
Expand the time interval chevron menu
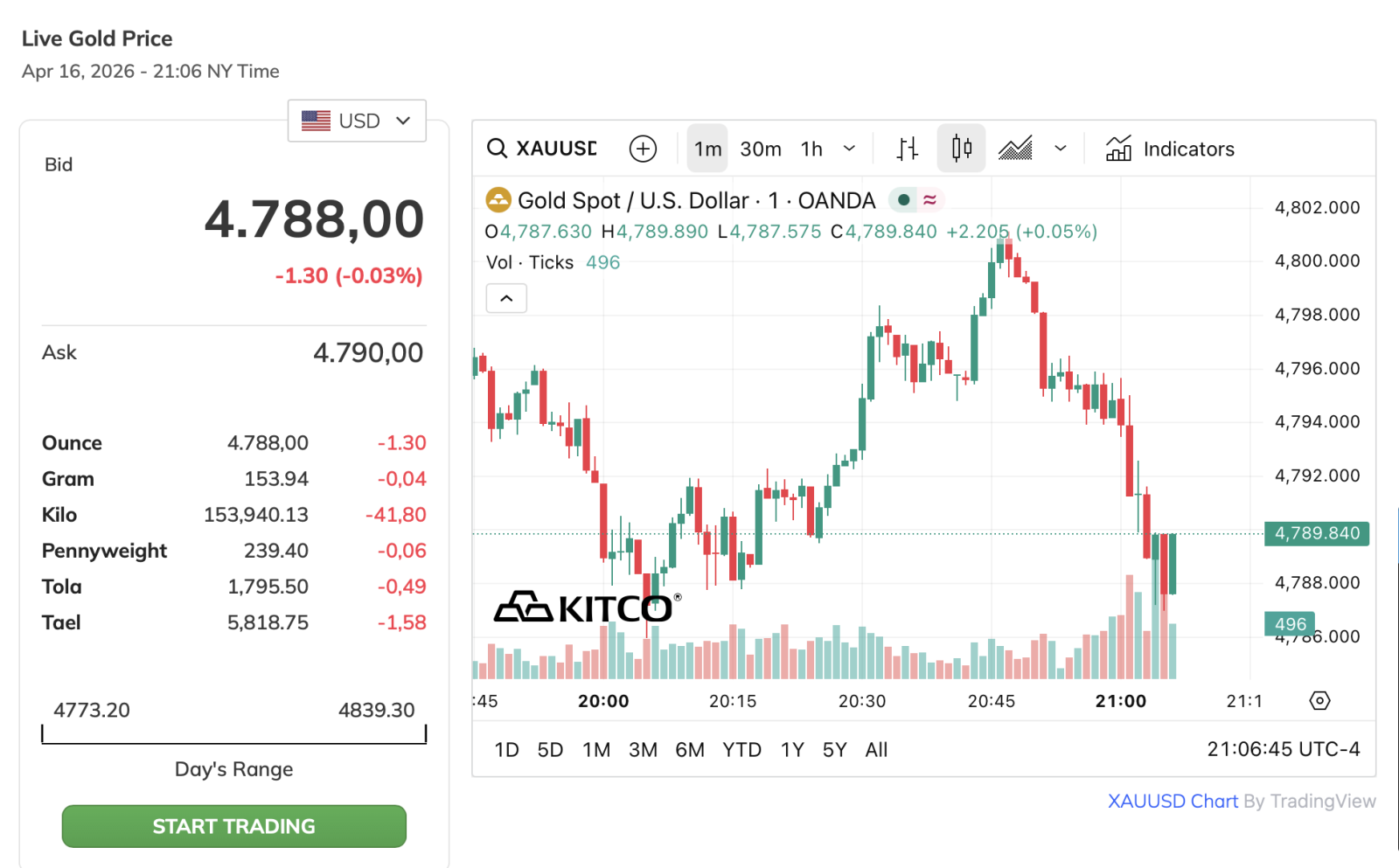[x=849, y=149]
